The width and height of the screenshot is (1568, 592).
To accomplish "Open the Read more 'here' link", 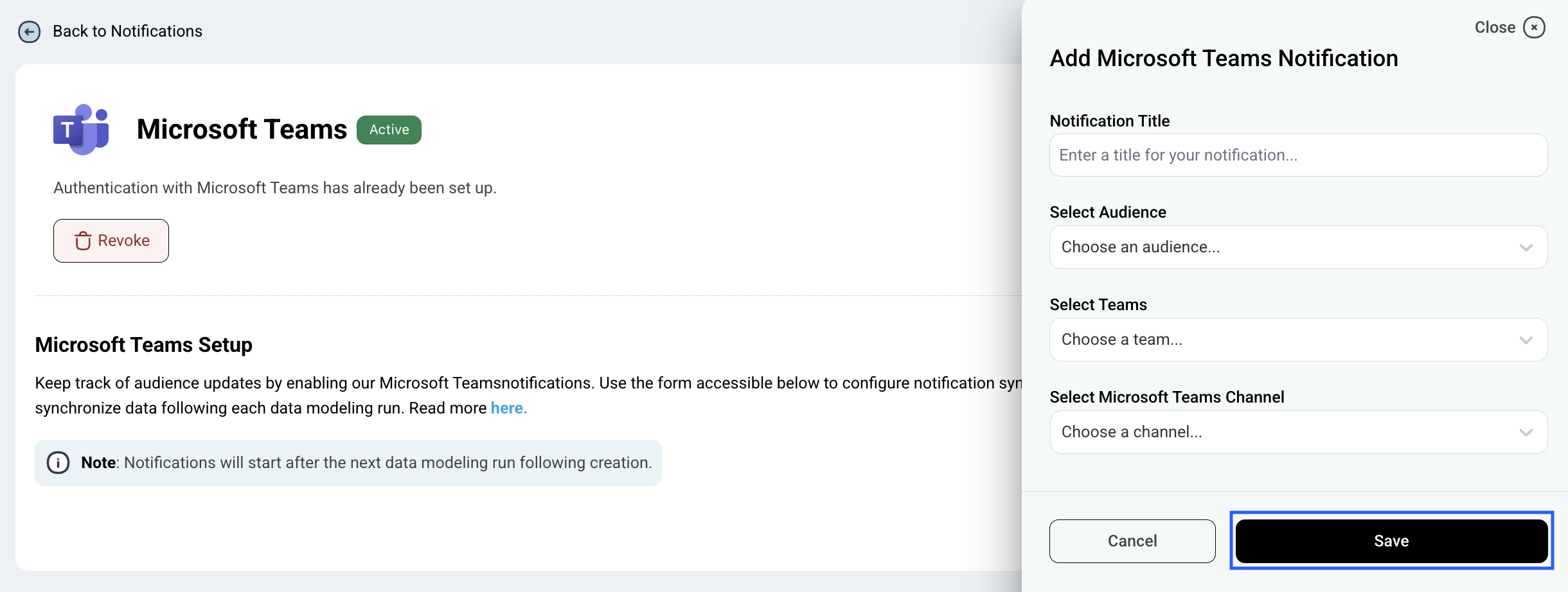I will 509,408.
